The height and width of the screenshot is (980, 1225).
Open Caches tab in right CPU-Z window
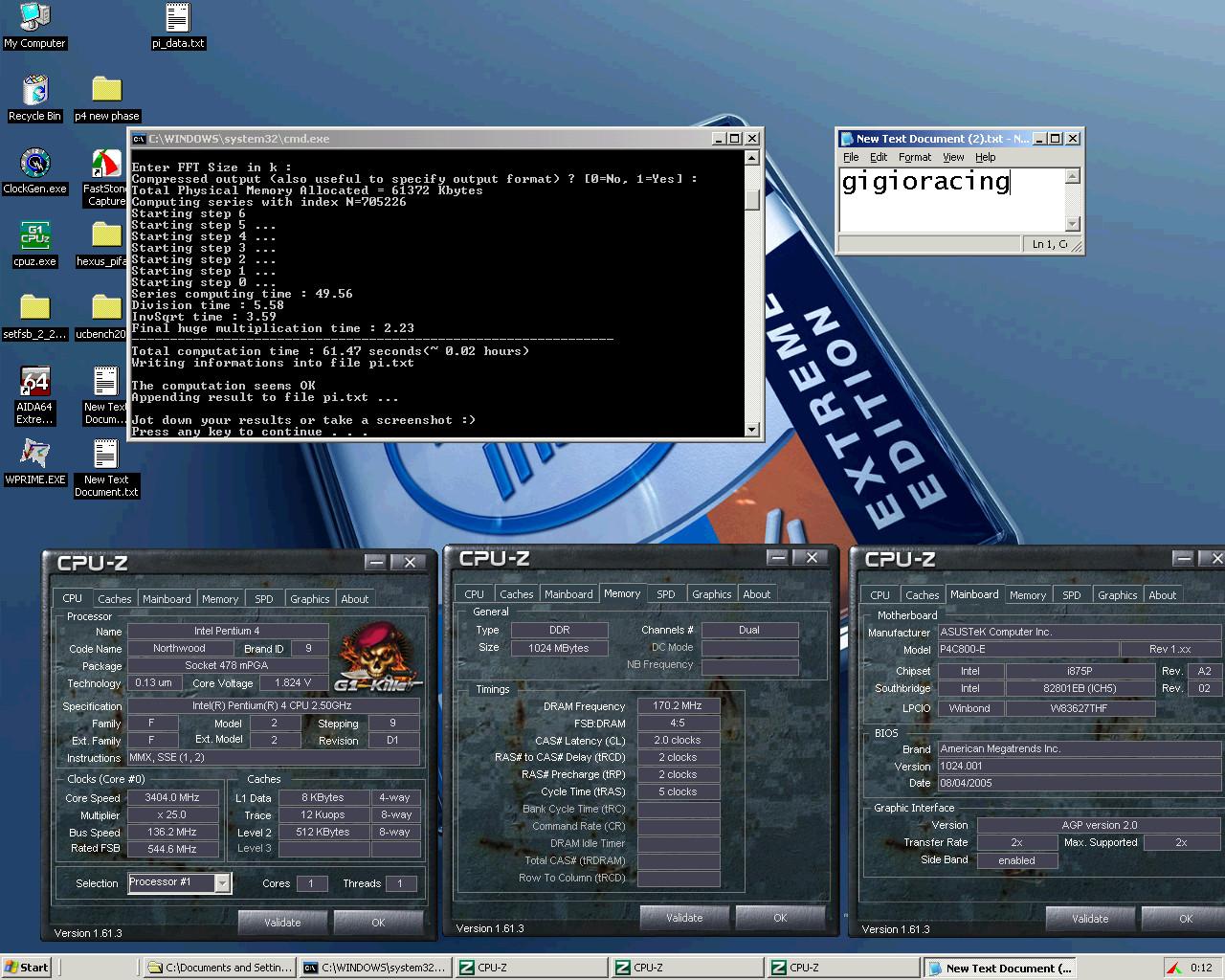pyautogui.click(x=923, y=595)
